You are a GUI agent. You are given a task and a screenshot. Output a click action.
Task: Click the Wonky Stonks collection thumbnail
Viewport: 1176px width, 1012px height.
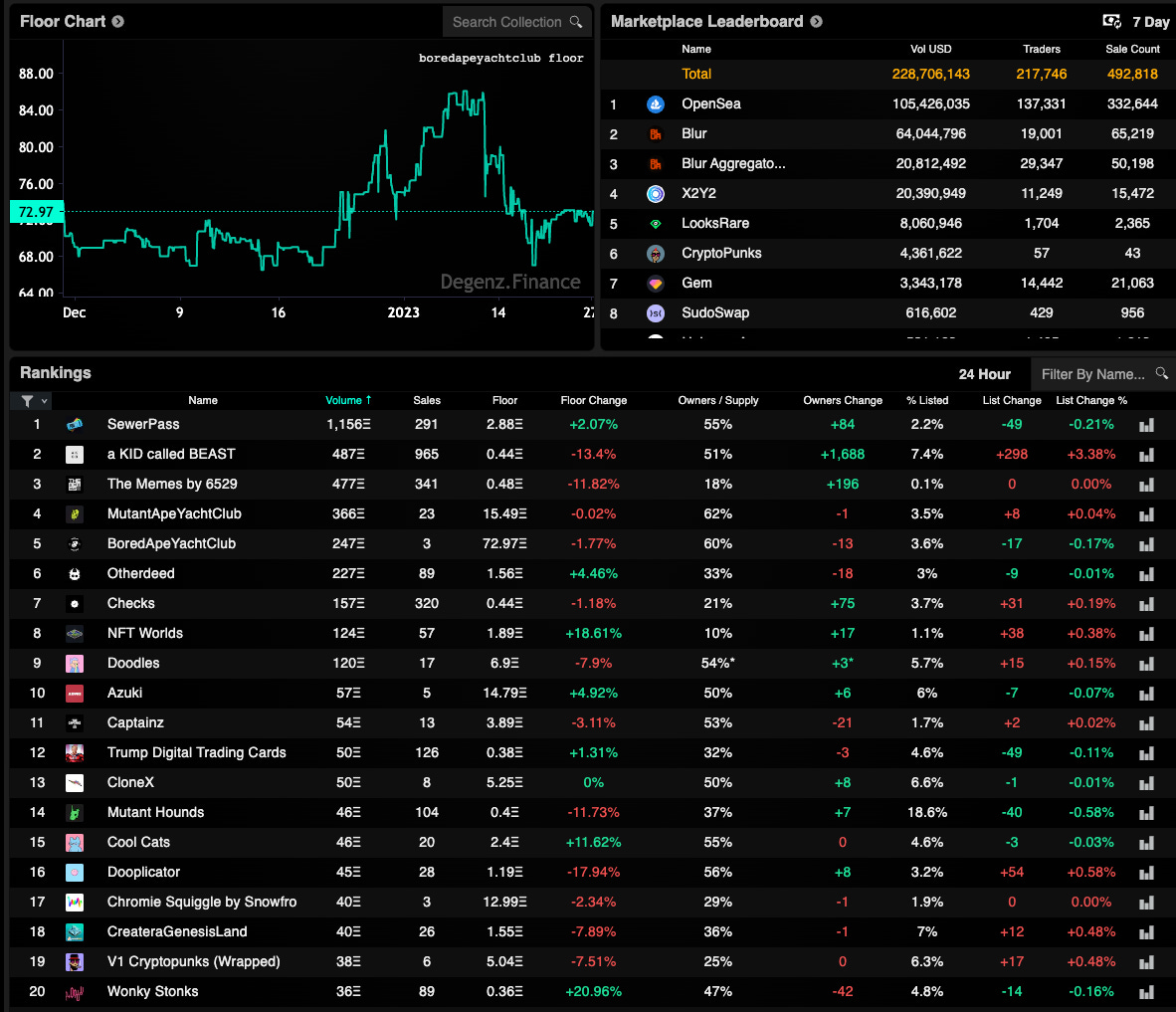75,992
